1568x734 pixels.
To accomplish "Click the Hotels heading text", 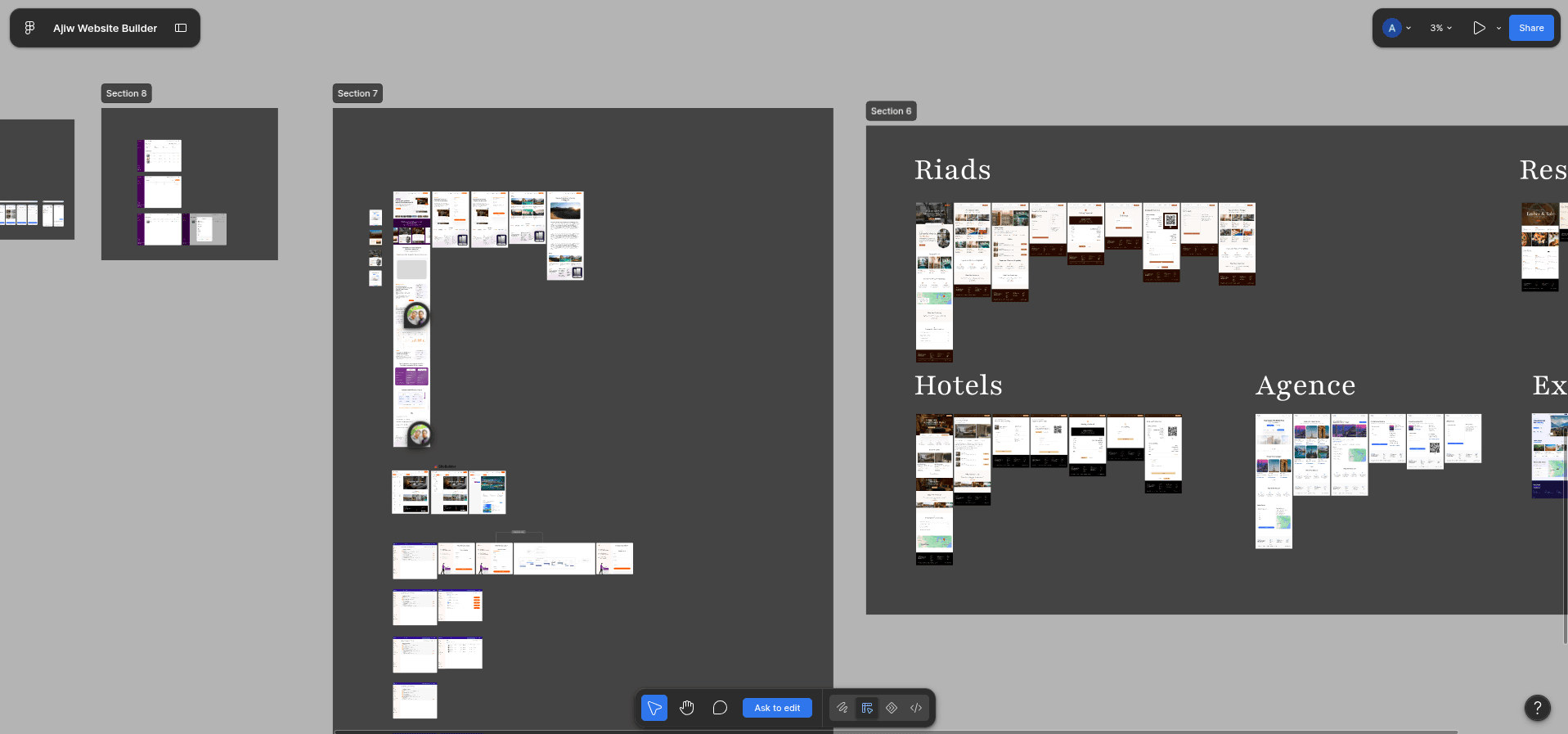I will pos(959,385).
